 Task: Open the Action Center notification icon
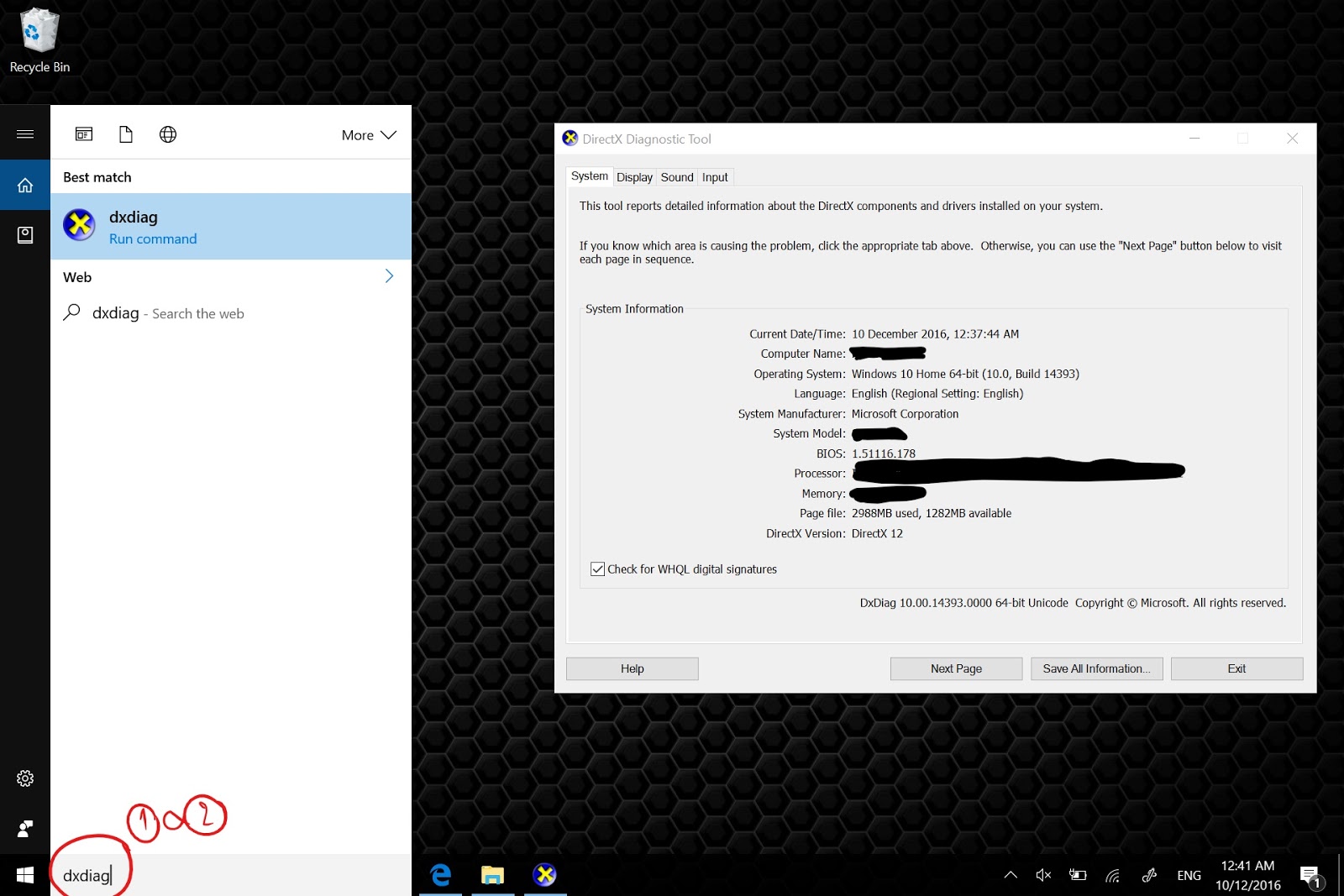coord(1311,877)
